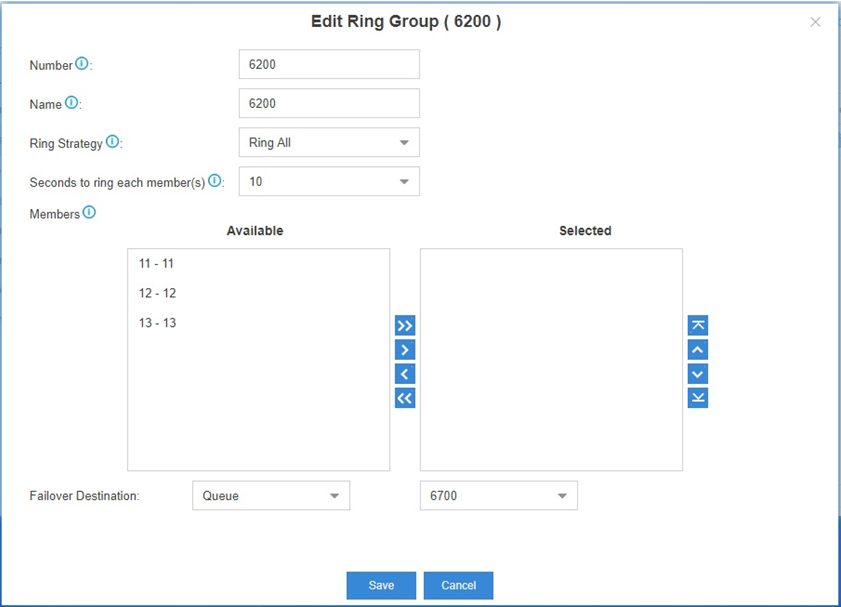Move selected member to bottom of list
The image size is (841, 607).
tap(698, 398)
